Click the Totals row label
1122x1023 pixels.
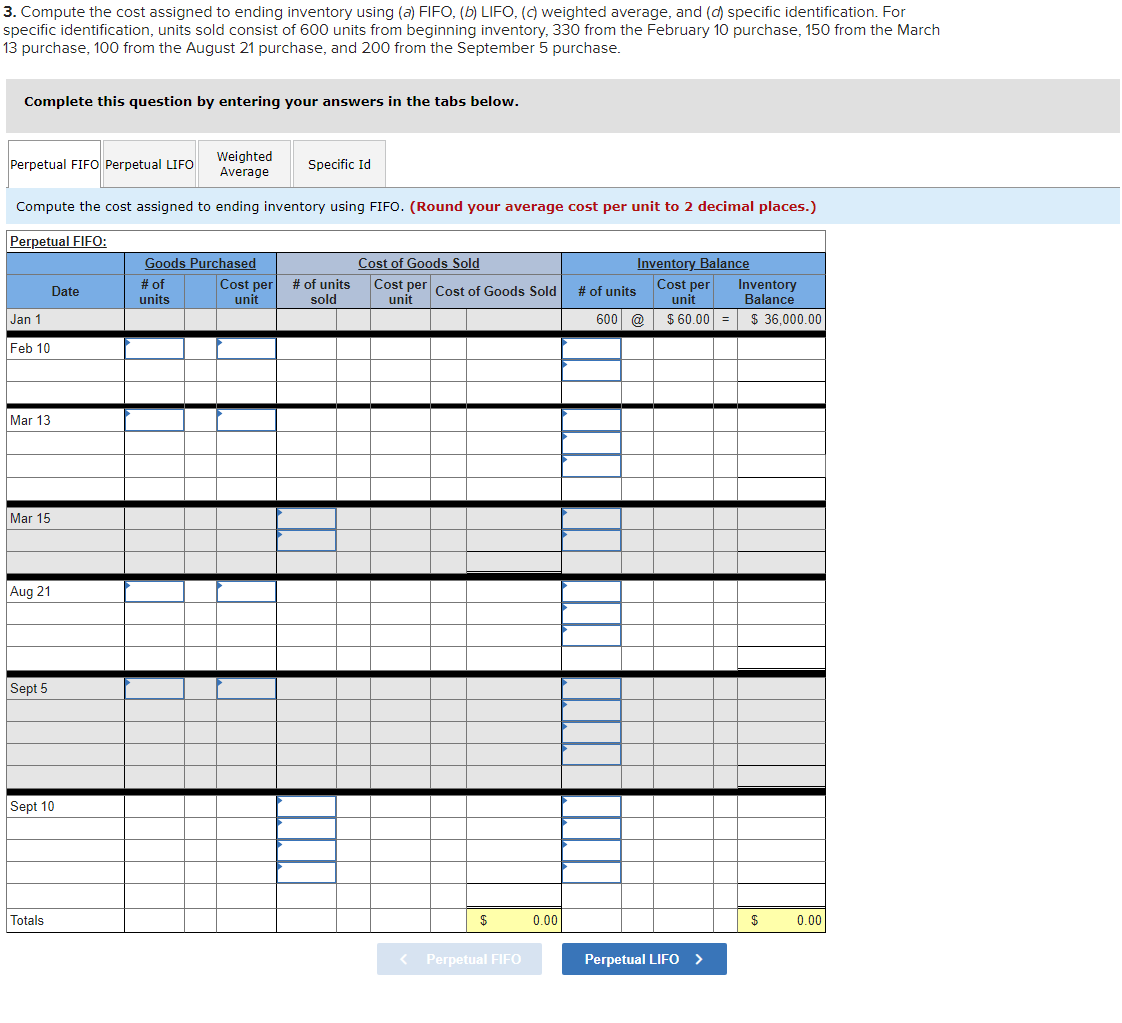click(27, 920)
